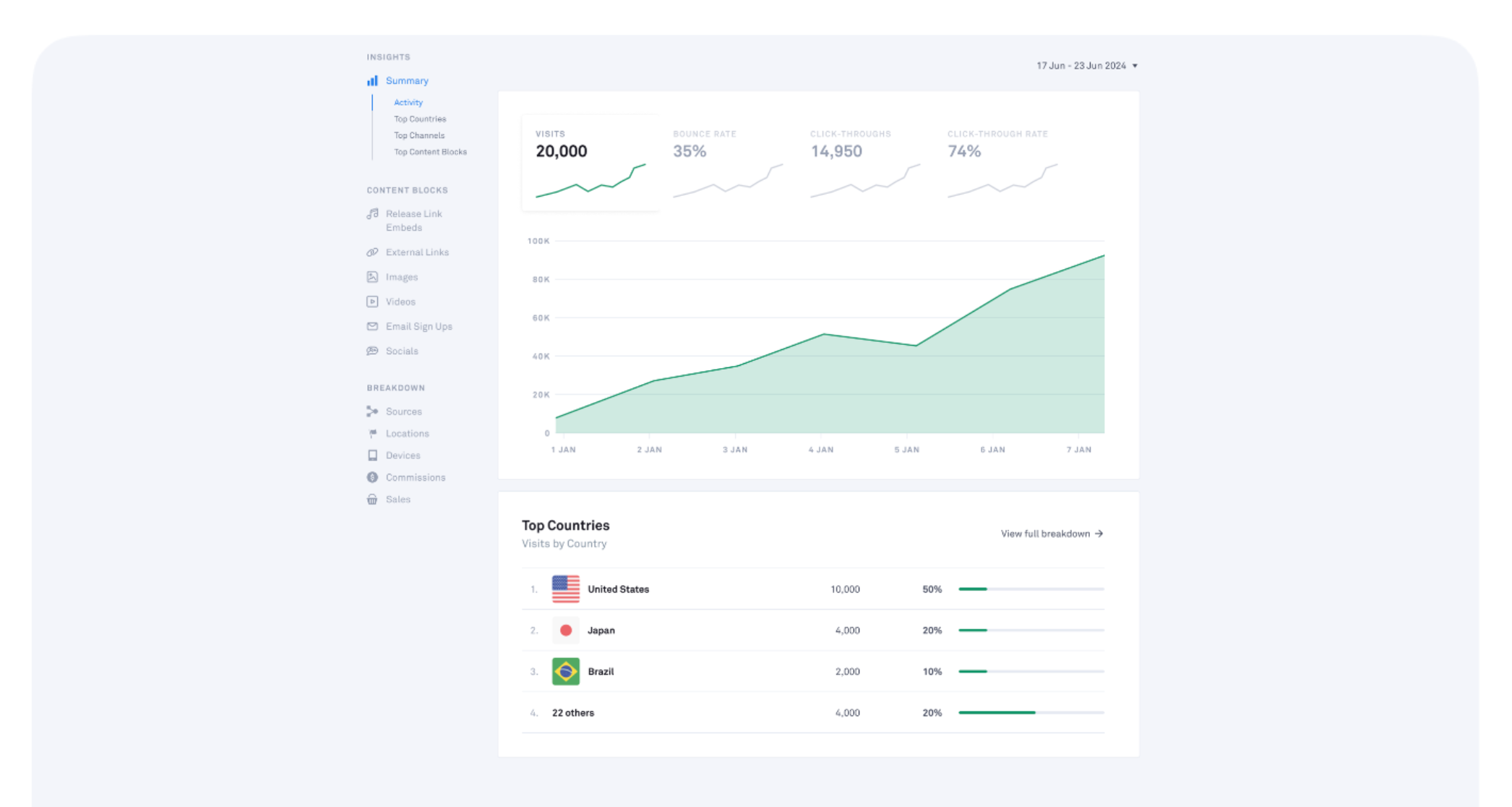Open the Socials content block
This screenshot has width=1512, height=807.
pos(402,351)
